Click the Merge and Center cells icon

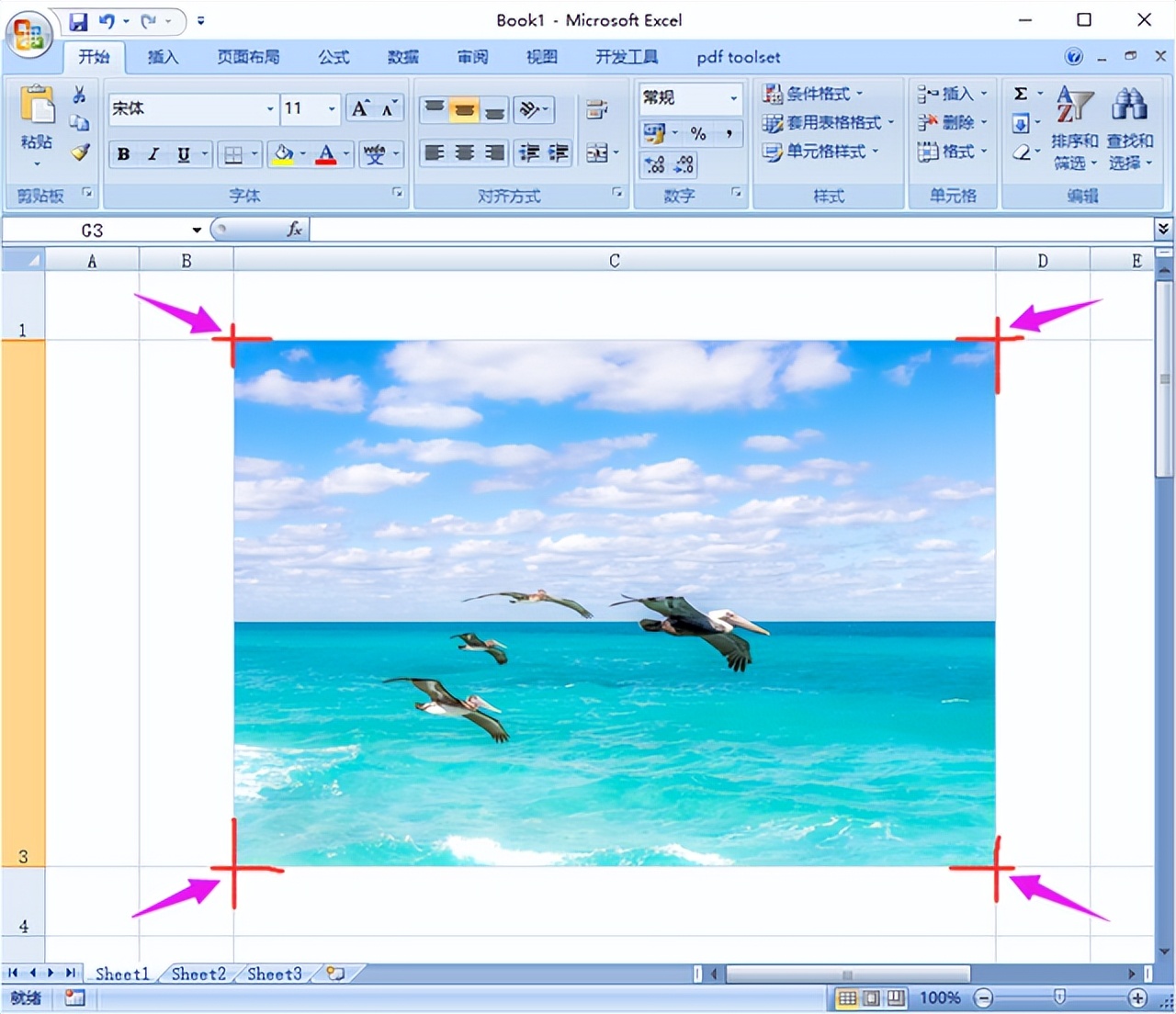point(597,153)
